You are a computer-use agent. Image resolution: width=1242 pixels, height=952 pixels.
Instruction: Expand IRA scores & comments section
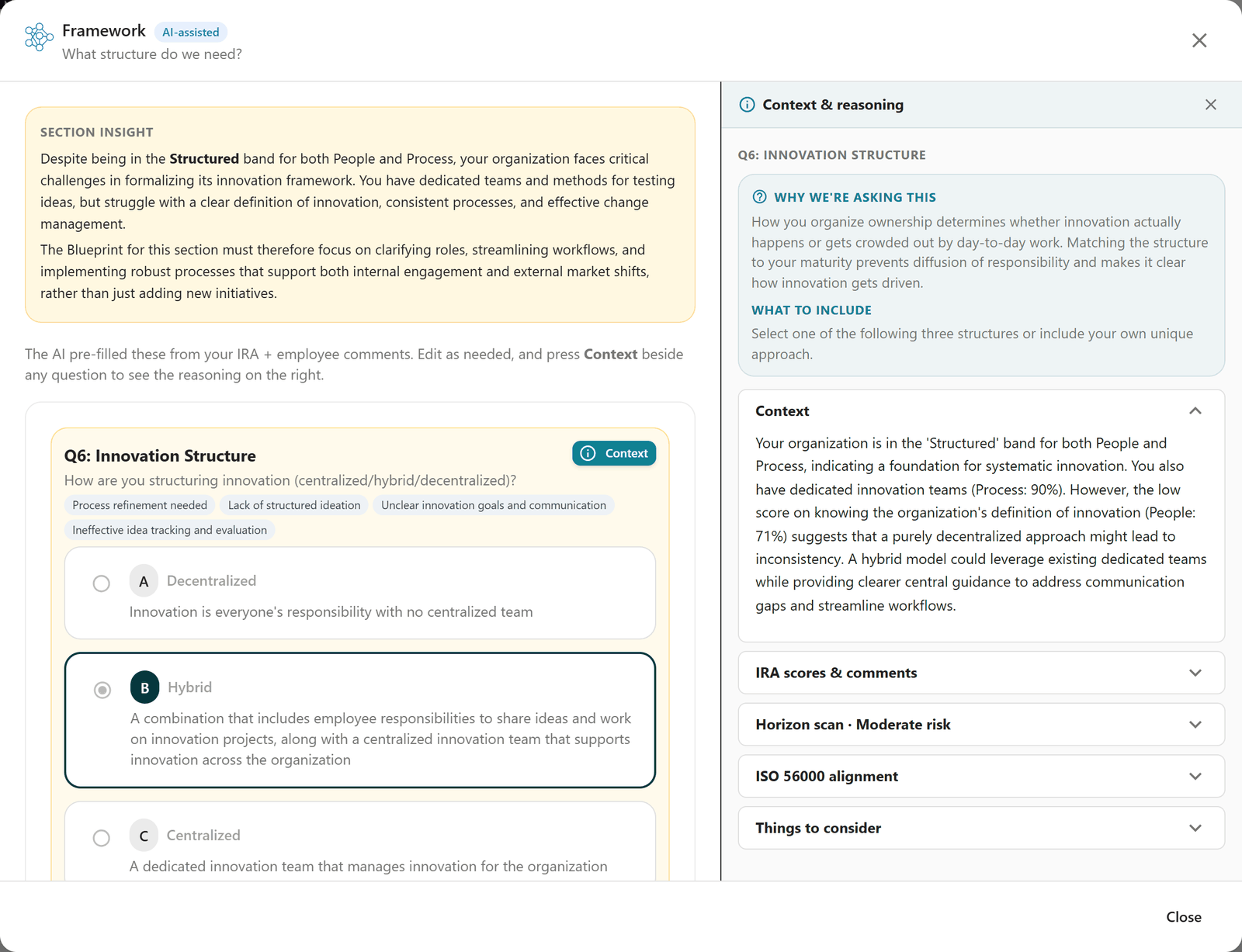[x=981, y=673]
